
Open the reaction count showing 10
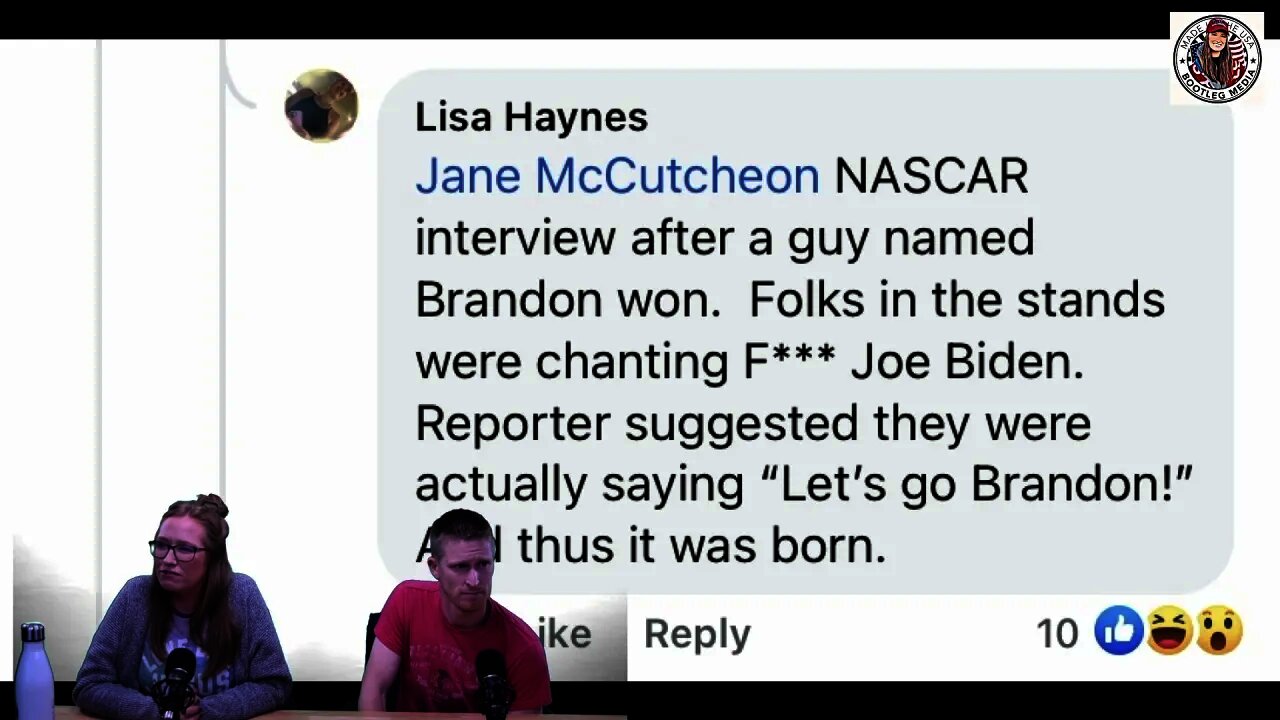click(1057, 634)
